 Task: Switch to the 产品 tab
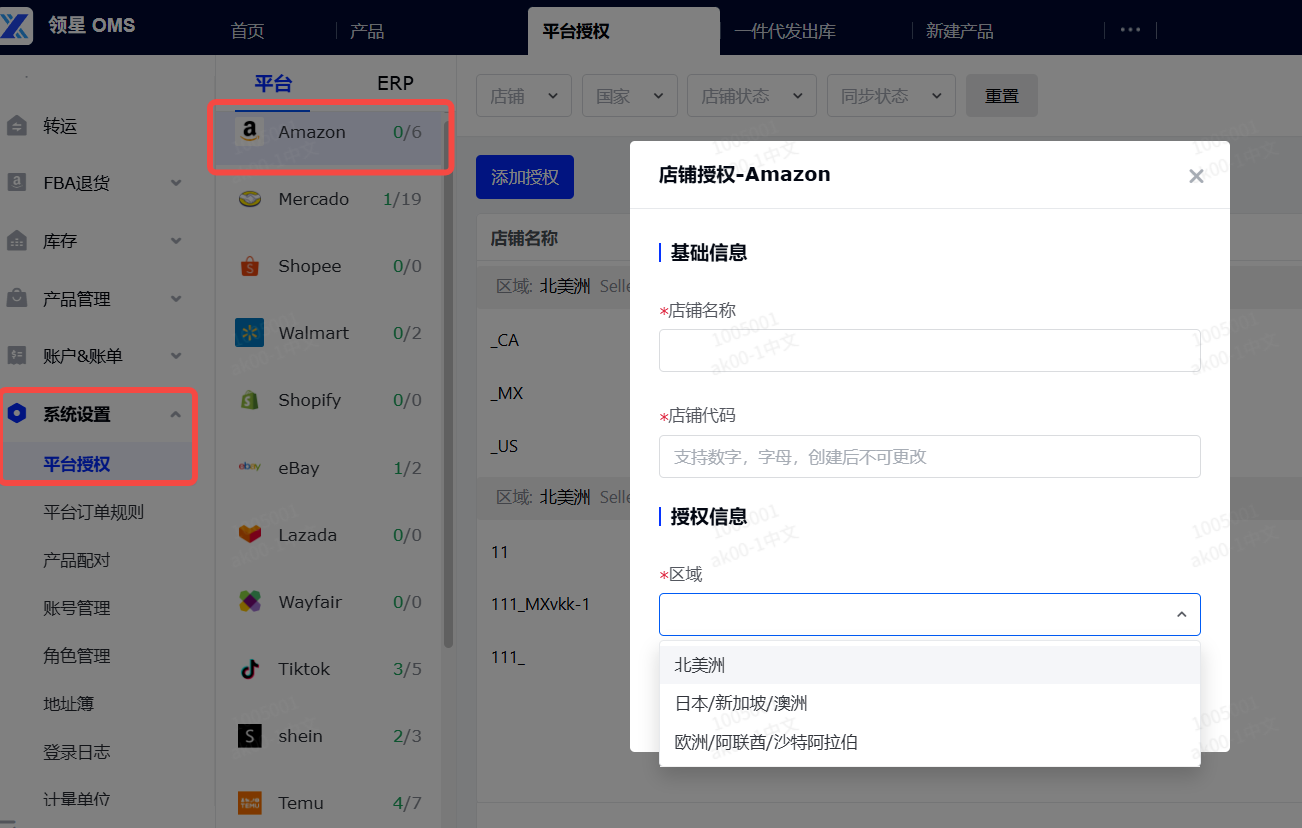click(367, 31)
